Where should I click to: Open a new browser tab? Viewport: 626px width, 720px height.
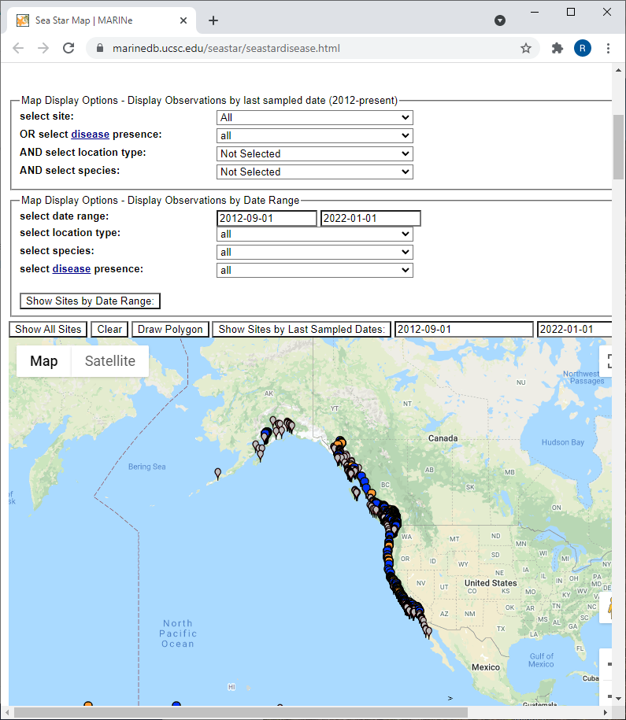pyautogui.click(x=213, y=21)
